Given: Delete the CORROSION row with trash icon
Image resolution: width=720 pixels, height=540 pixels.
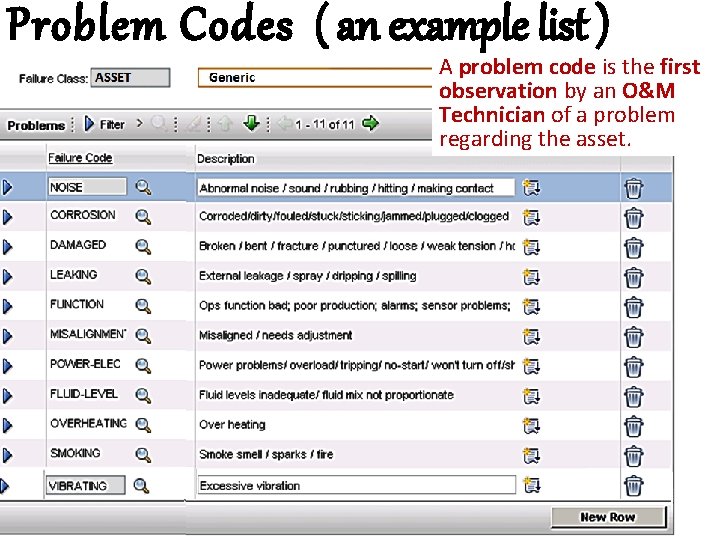Looking at the screenshot, I should tap(634, 218).
